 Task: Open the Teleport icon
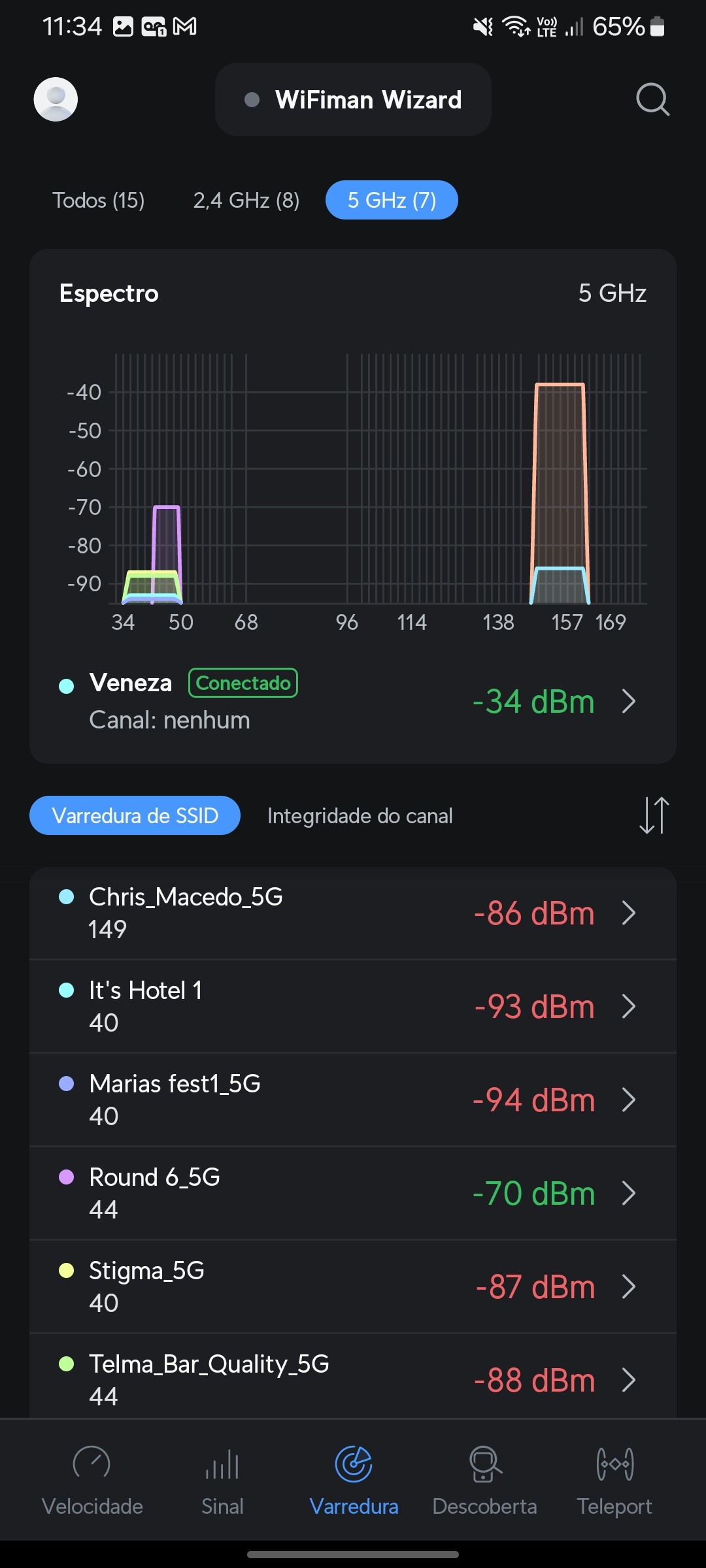tap(614, 1463)
